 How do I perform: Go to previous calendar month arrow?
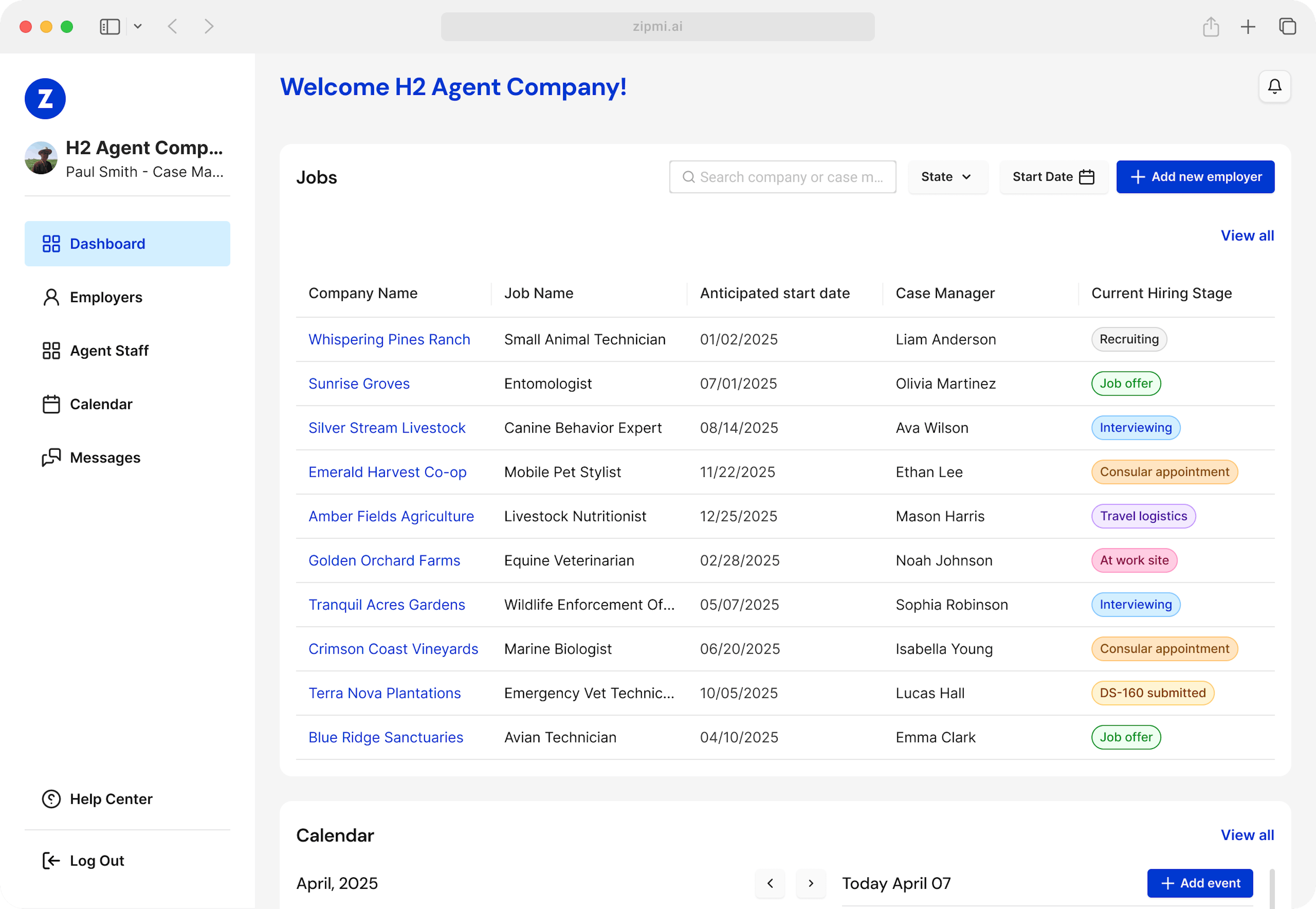(770, 883)
